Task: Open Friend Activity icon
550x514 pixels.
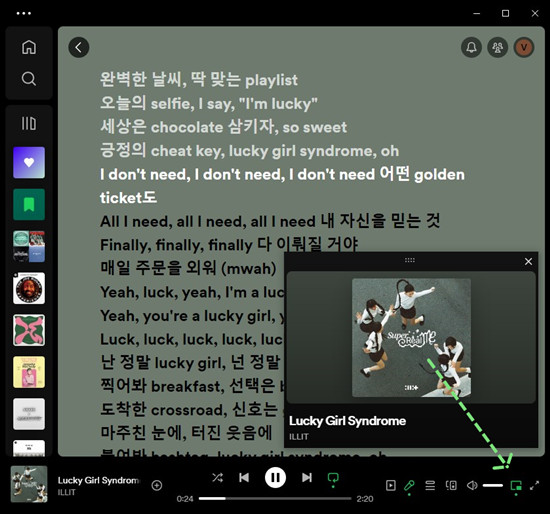Action: coord(497,47)
